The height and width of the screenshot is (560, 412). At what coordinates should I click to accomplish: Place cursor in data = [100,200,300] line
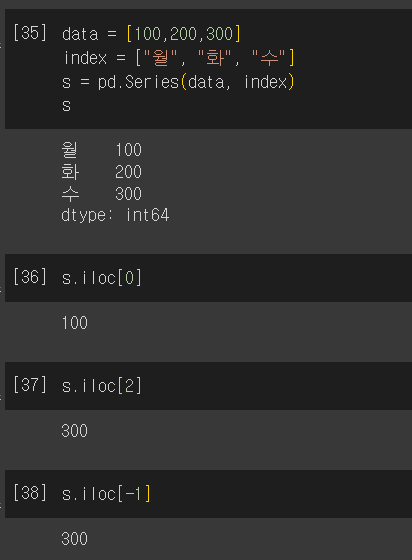151,34
